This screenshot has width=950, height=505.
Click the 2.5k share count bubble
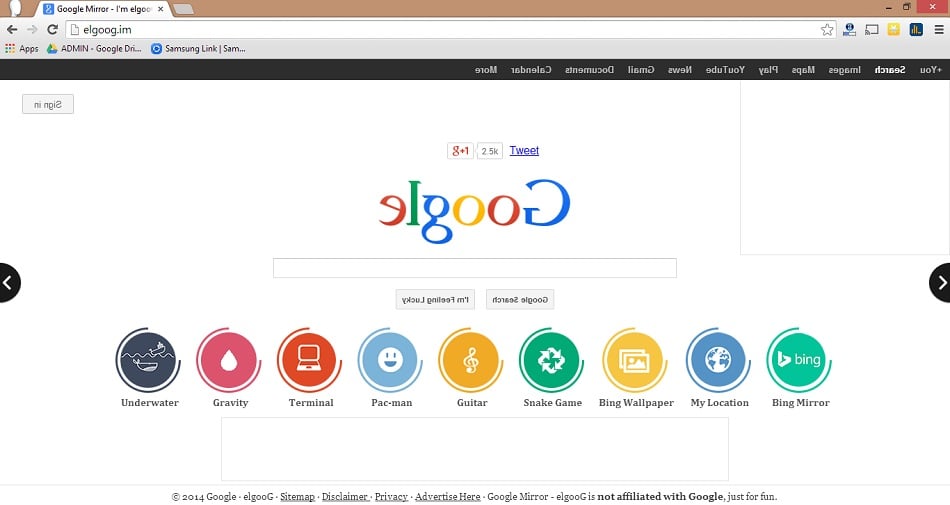490,151
